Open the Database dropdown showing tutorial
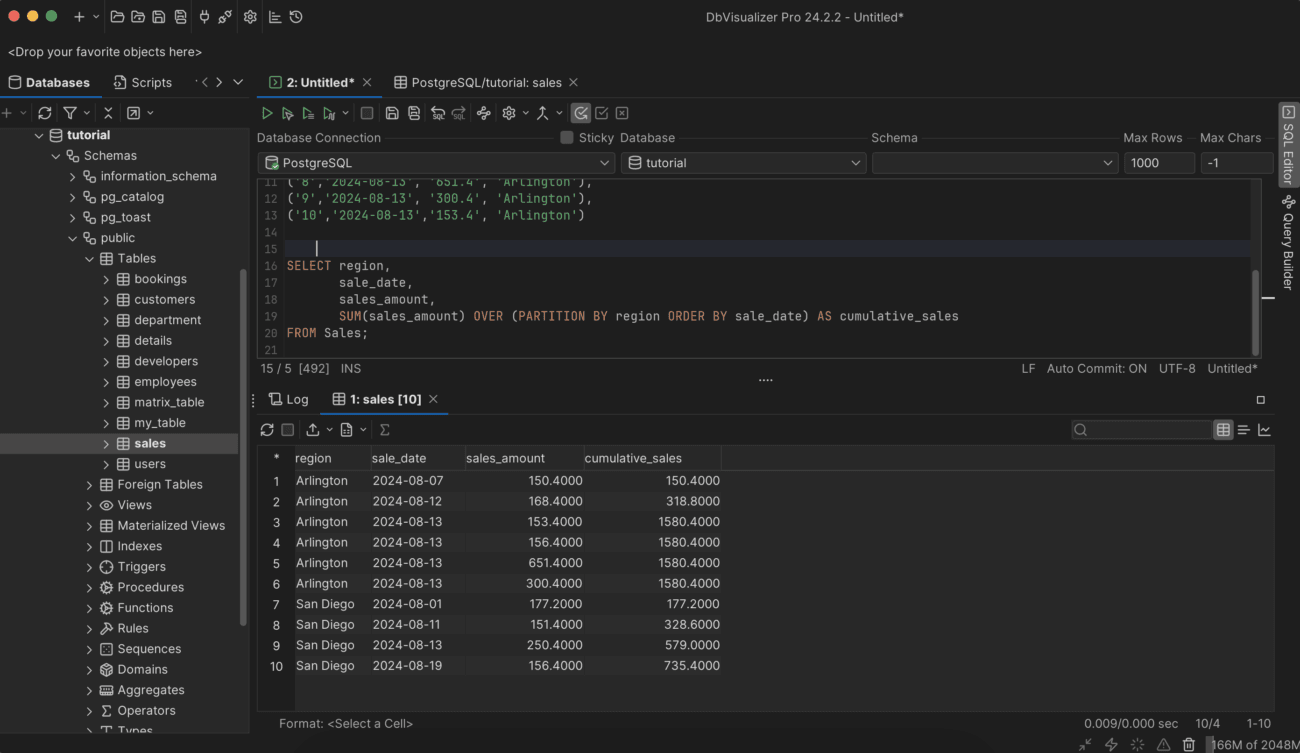The image size is (1300, 753). point(743,162)
